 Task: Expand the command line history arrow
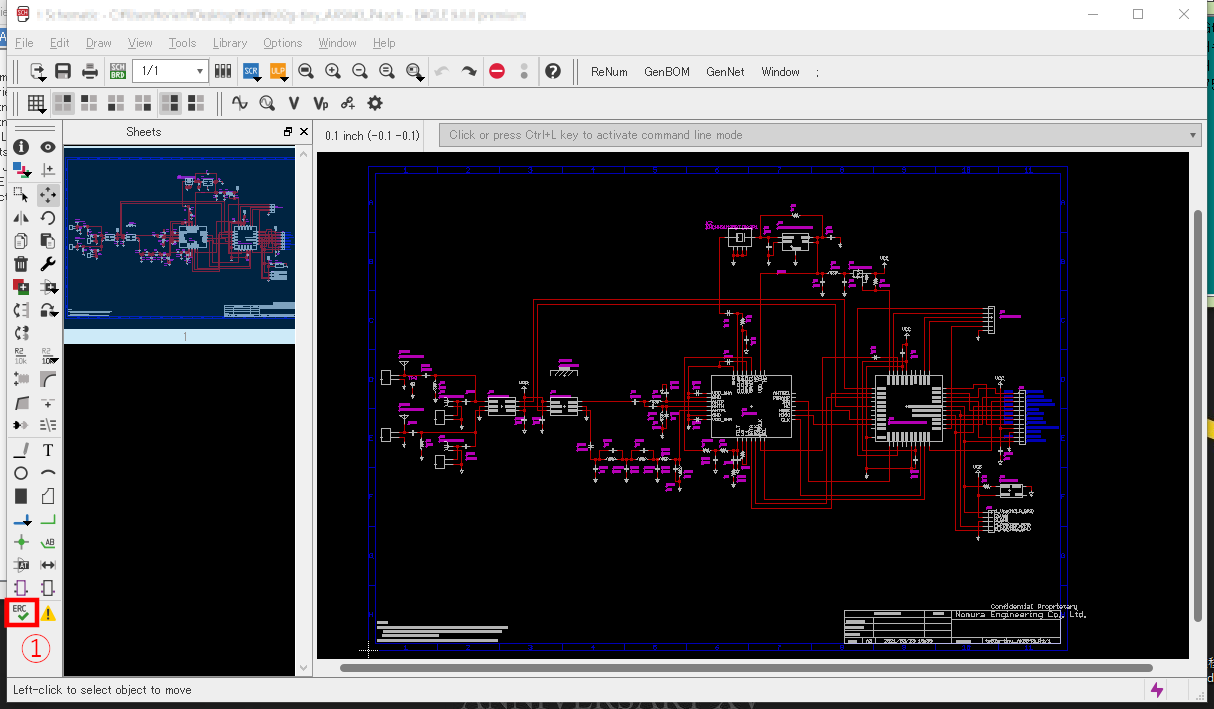pos(1194,135)
